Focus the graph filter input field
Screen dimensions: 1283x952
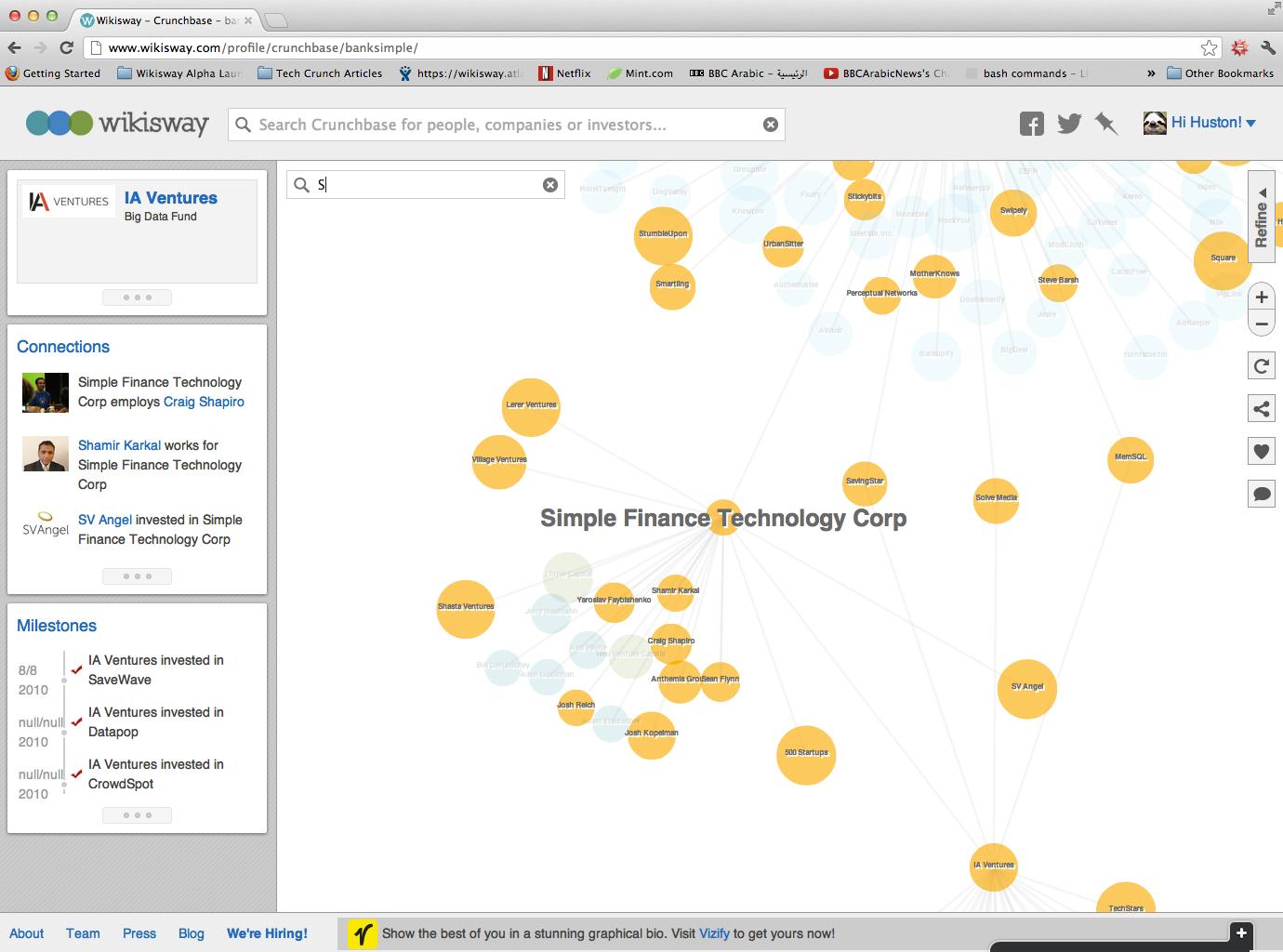tap(426, 184)
